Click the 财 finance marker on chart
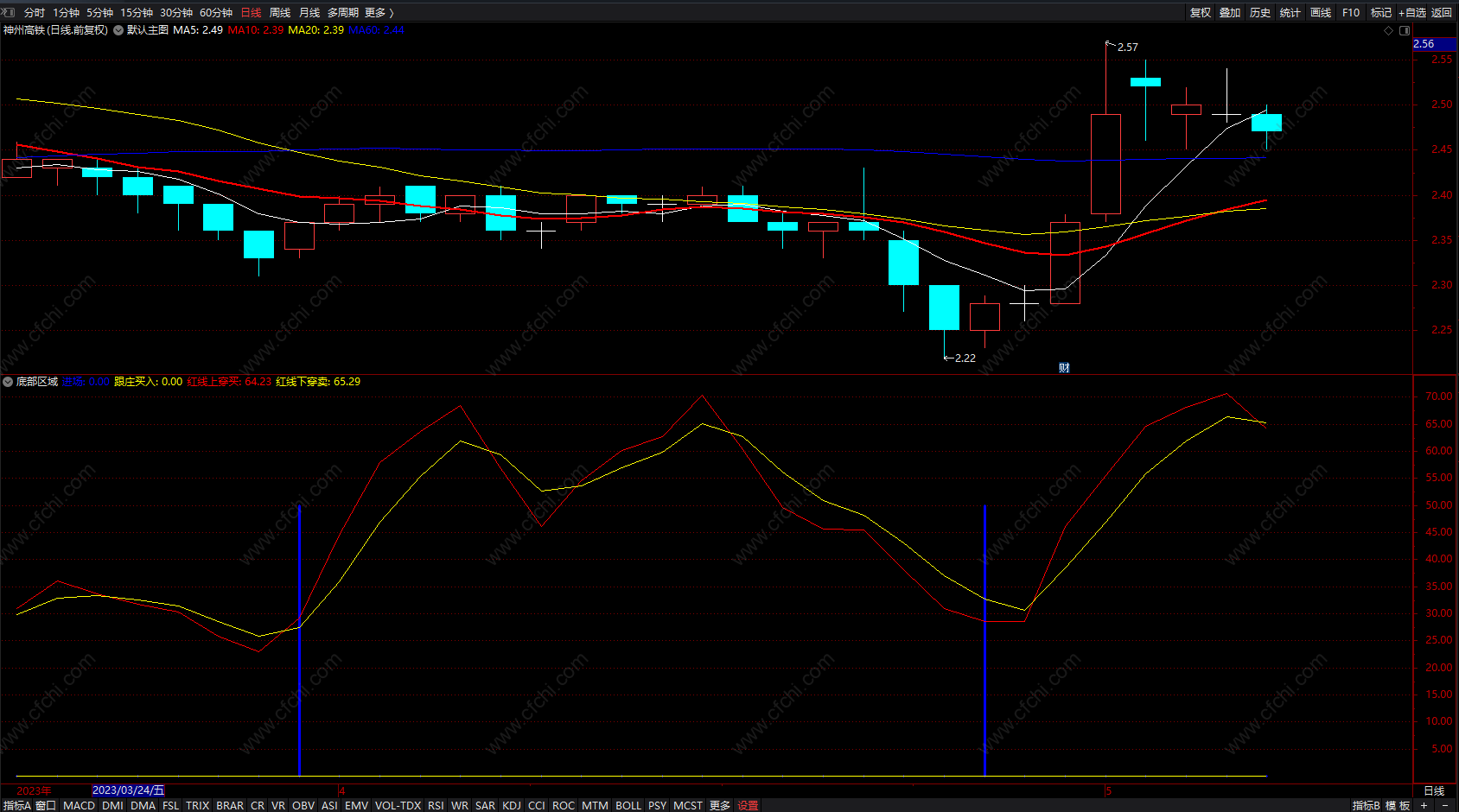This screenshot has width=1459, height=812. (x=1064, y=368)
